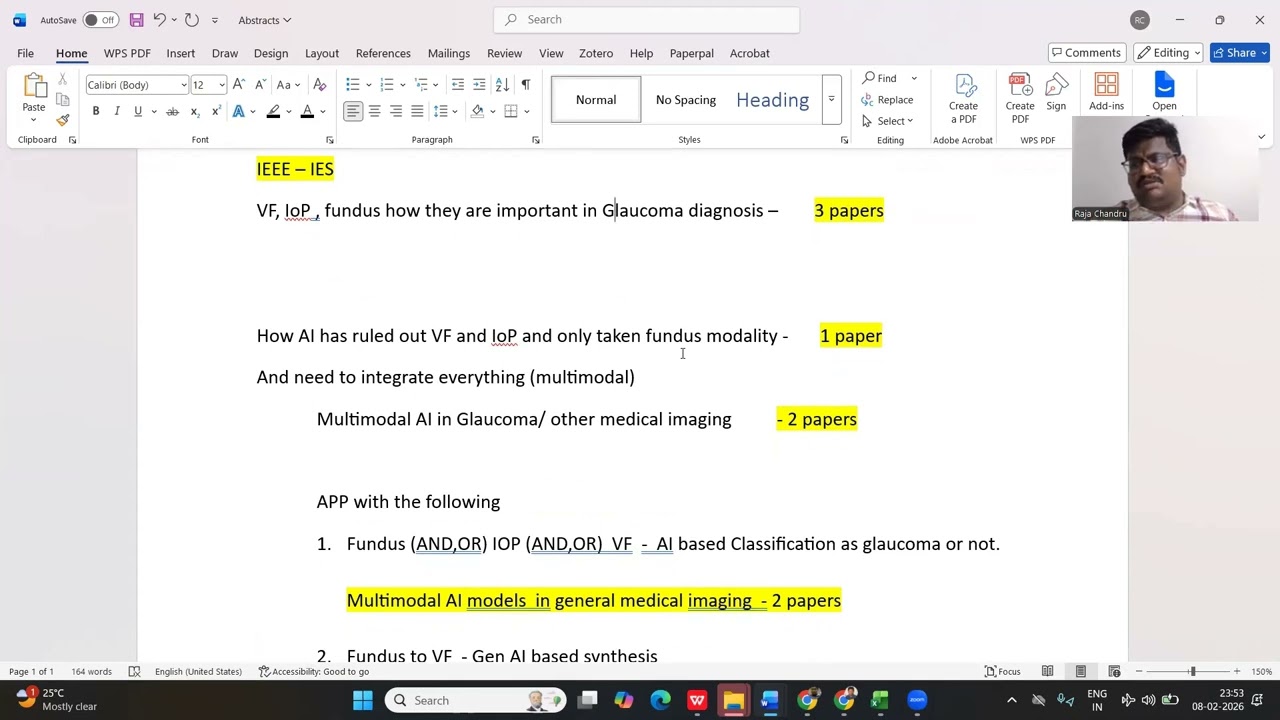This screenshot has width=1280, height=720.
Task: Enable Focus mode in status bar
Action: click(1003, 672)
